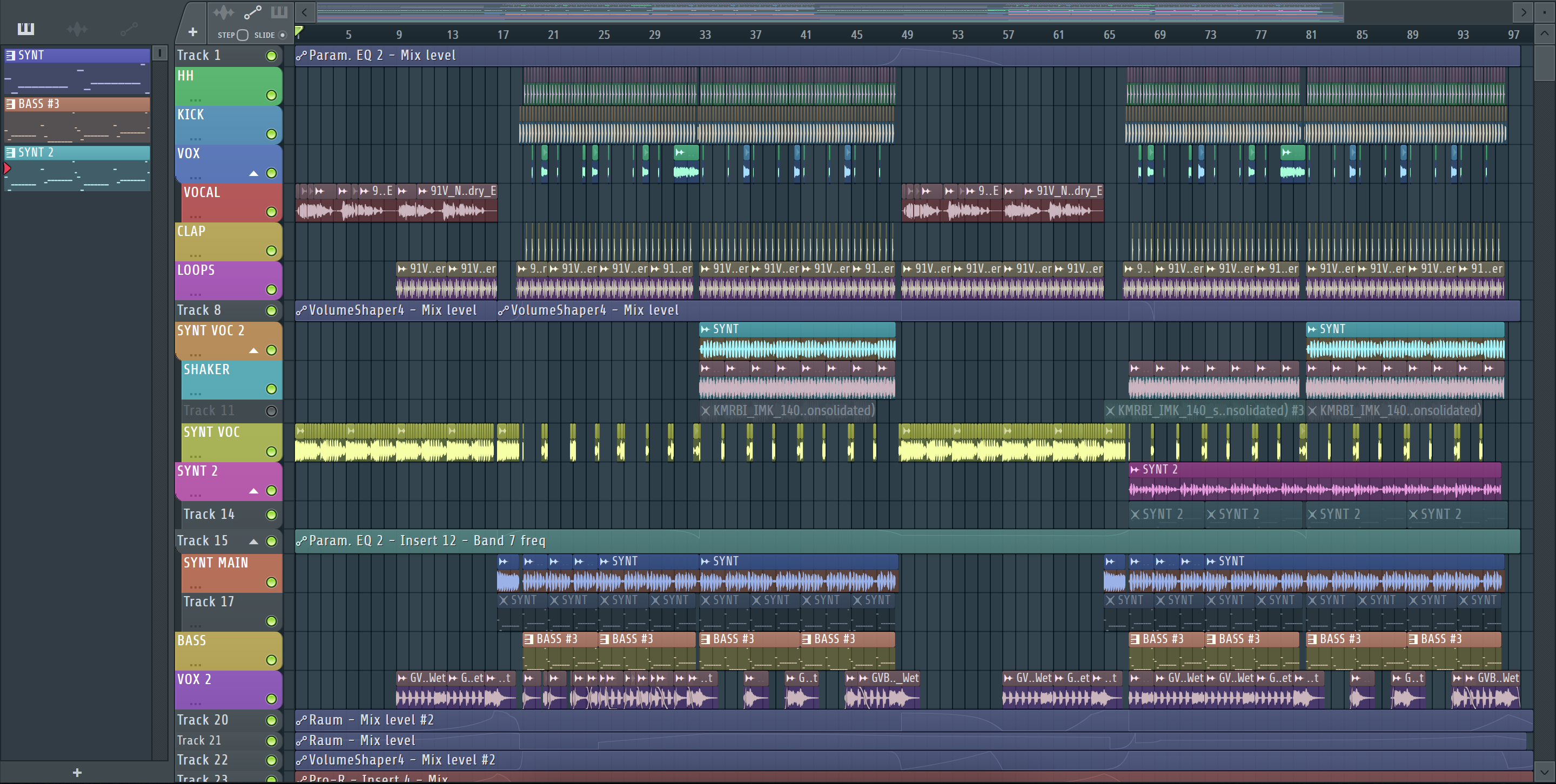Open the VOX 2 track options dots
Screen dimensions: 1556x784
point(195,704)
